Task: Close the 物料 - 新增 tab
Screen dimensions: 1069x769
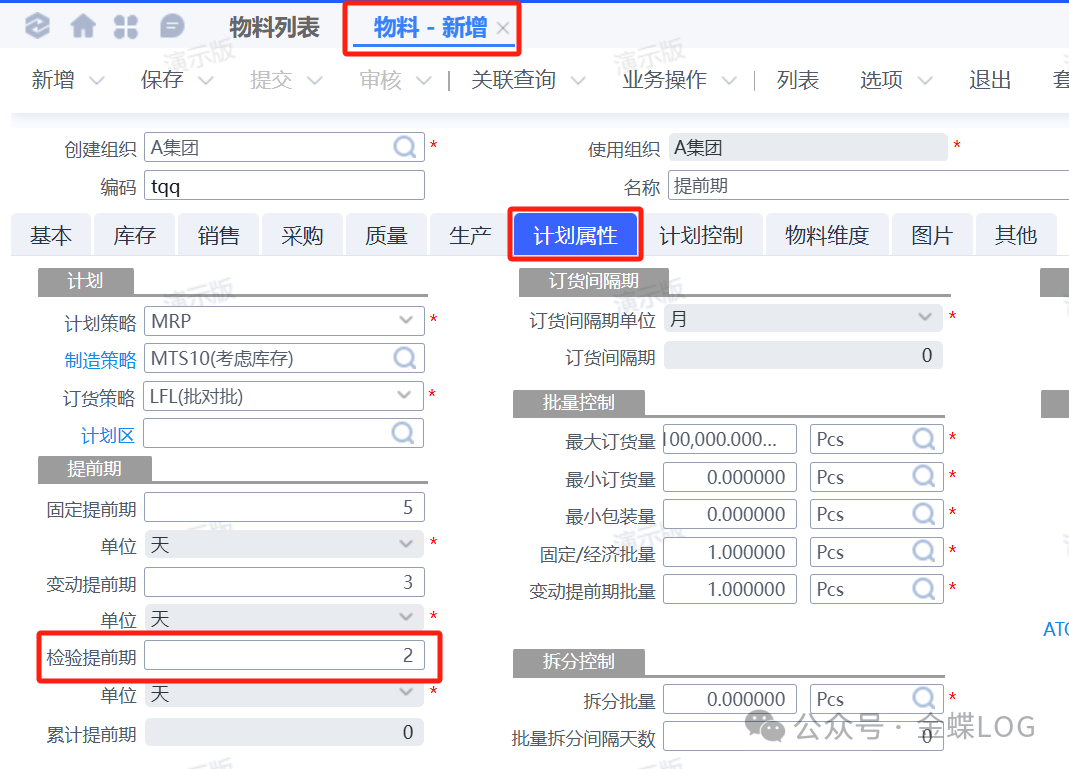Action: point(503,29)
